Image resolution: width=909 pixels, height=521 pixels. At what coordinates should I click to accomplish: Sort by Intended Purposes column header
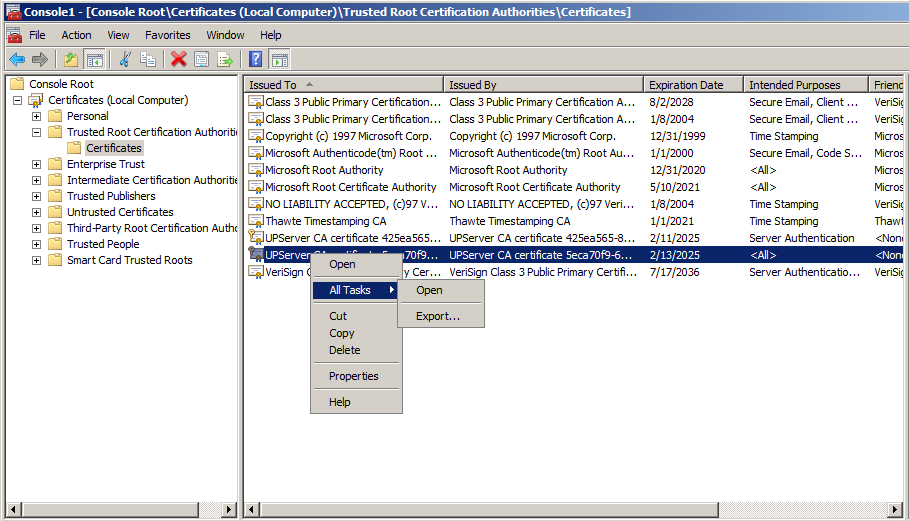click(806, 85)
